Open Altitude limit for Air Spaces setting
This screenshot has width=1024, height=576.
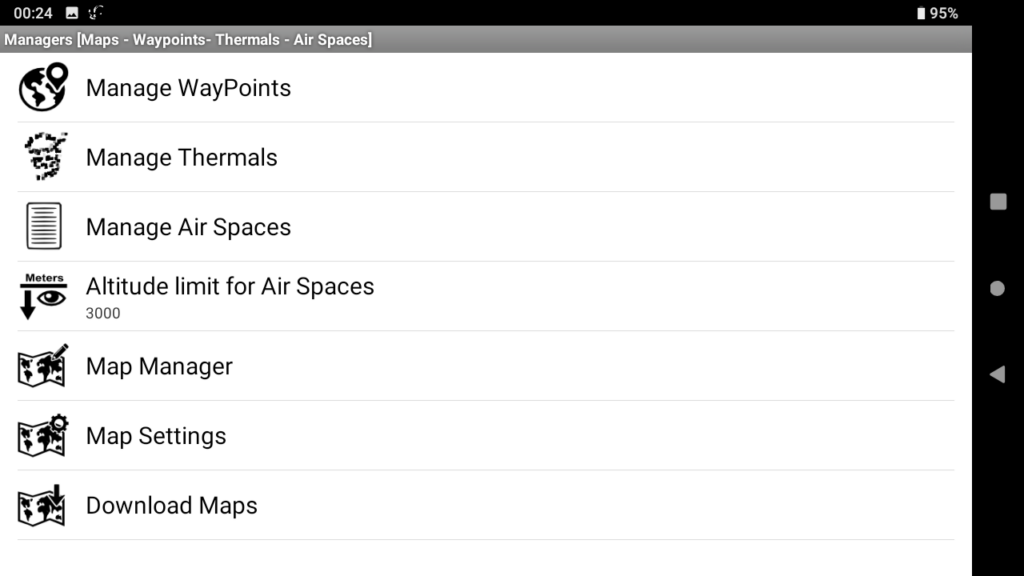485,296
